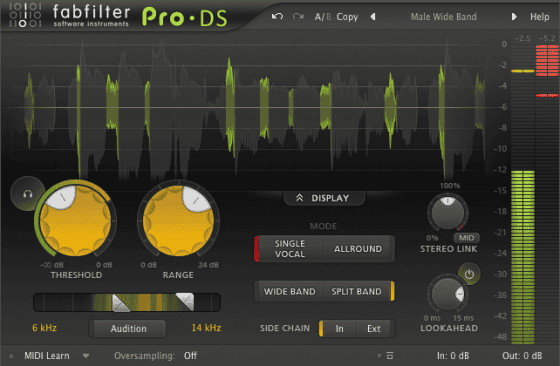The height and width of the screenshot is (366, 560).
Task: Open the Oversampling Off setting
Action: coord(190,356)
